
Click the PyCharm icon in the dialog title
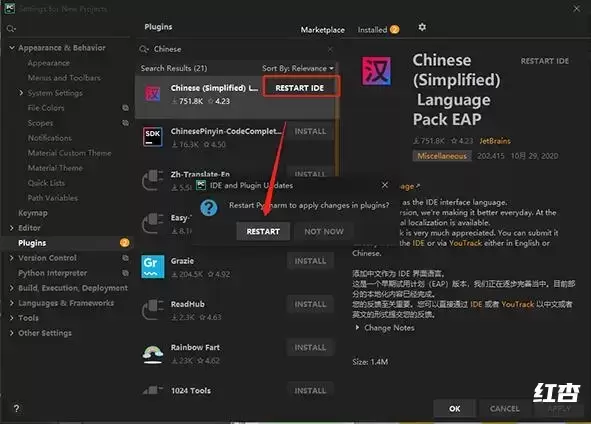click(201, 185)
